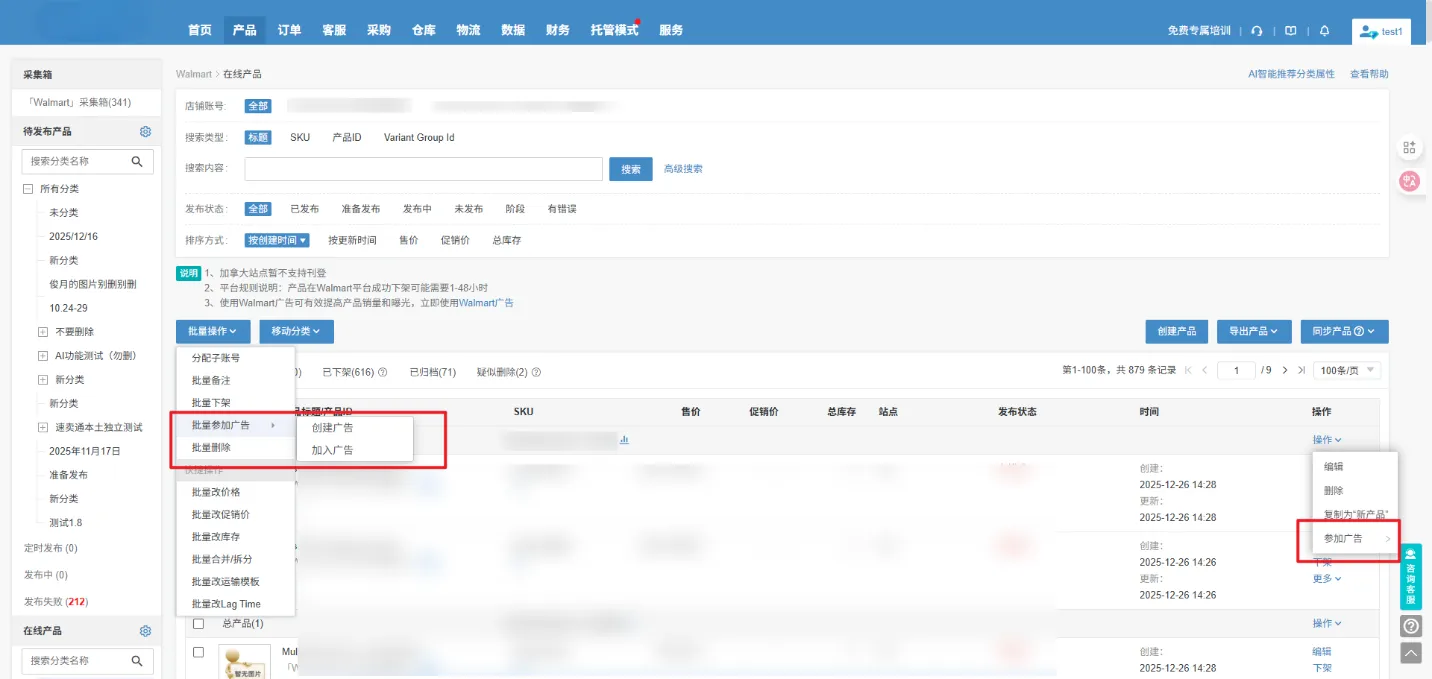The height and width of the screenshot is (679, 1432).
Task: Click the 搜索 search button
Action: coord(629,168)
